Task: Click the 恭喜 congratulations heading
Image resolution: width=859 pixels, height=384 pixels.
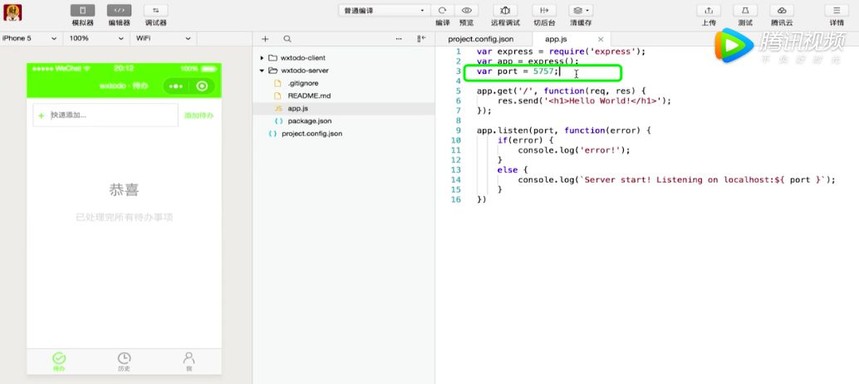Action: coord(124,190)
